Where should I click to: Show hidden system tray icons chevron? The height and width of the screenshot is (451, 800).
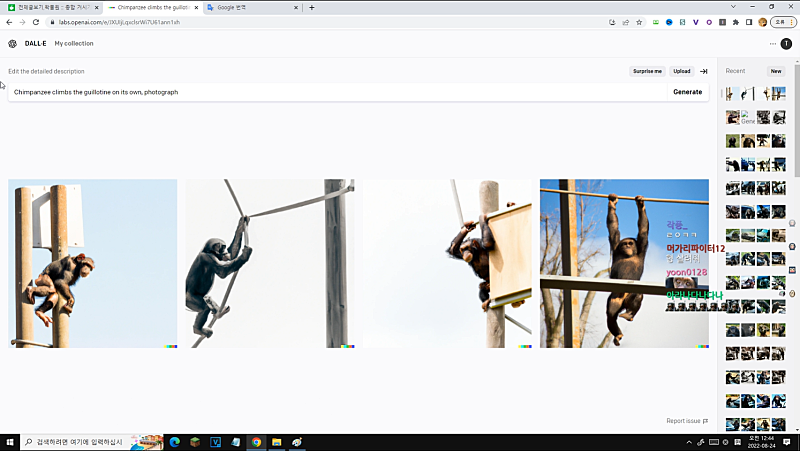click(x=689, y=442)
